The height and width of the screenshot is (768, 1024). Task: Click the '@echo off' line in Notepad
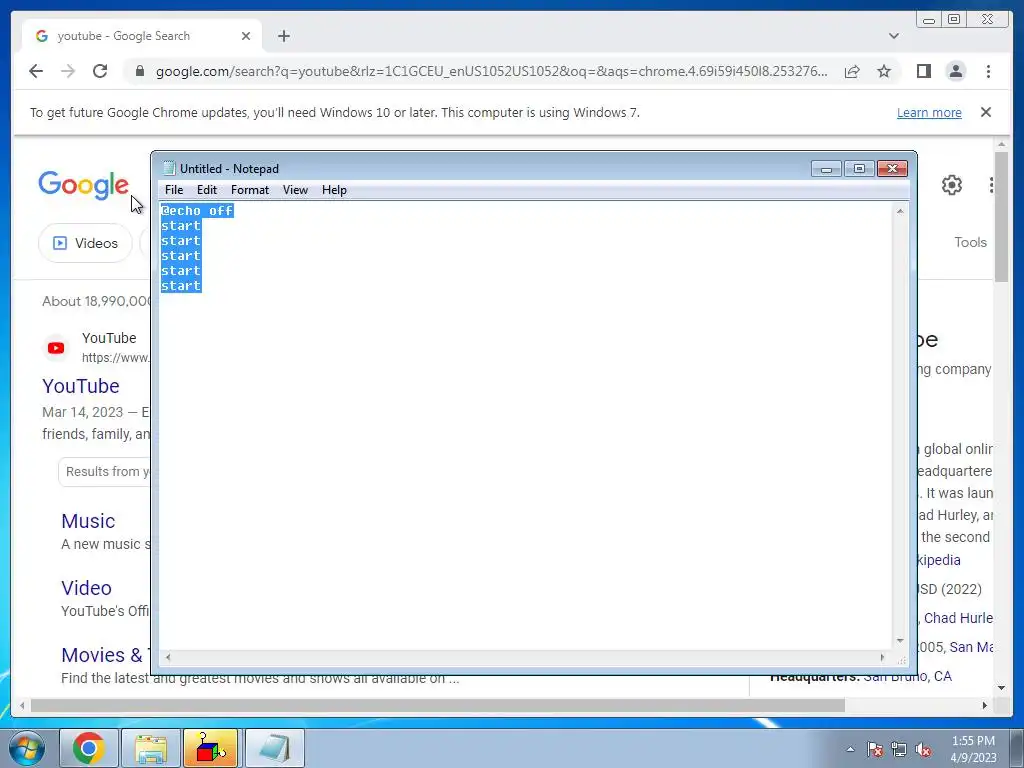coord(197,211)
